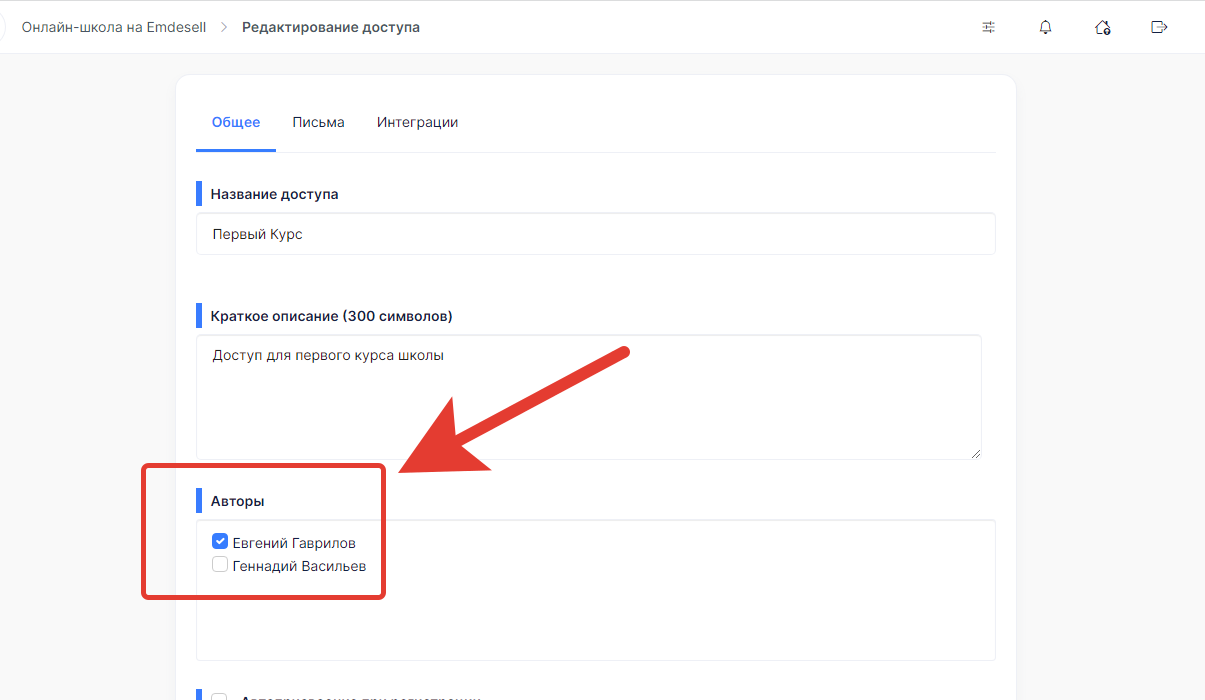Focus the Название доступа input field
Screen dimensions: 1205x700
coord(595,234)
